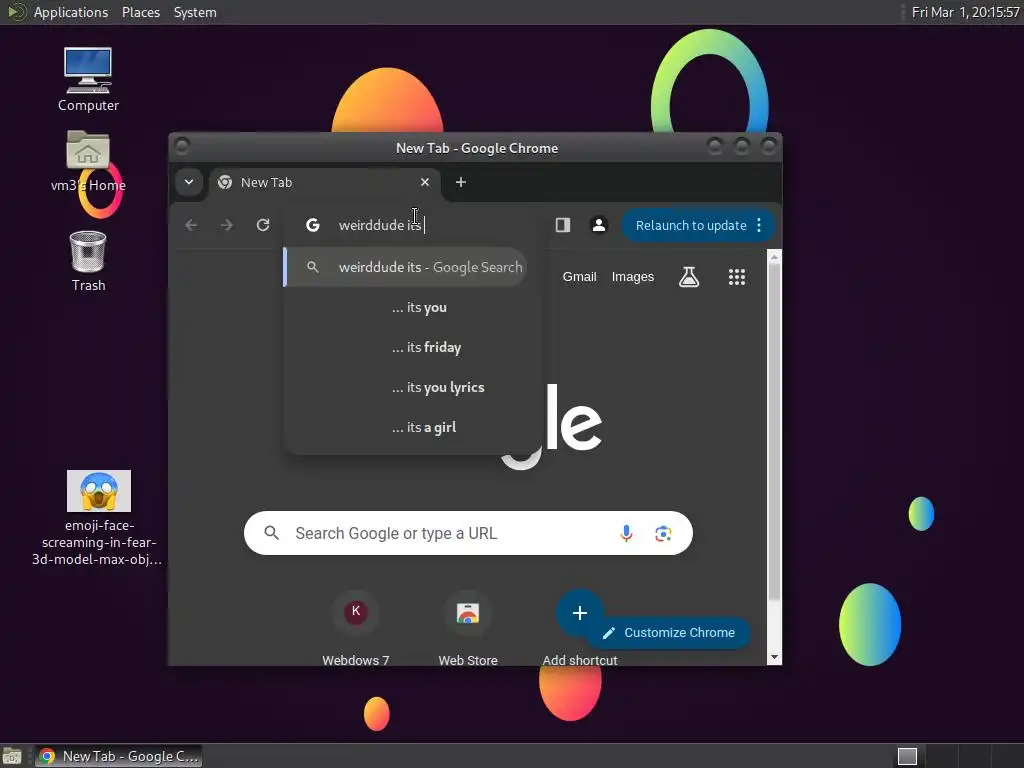
Task: Click the clock in the top panel
Action: (965, 12)
